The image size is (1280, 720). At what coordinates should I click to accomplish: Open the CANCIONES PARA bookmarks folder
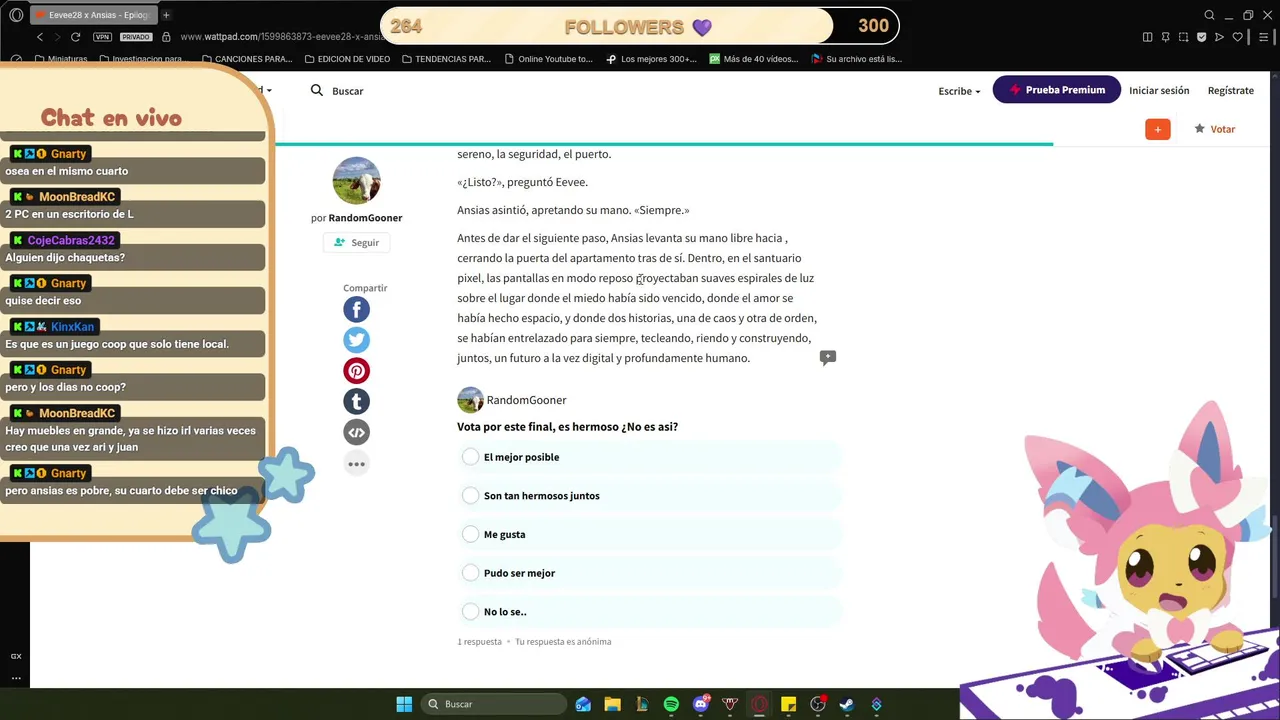pos(246,59)
